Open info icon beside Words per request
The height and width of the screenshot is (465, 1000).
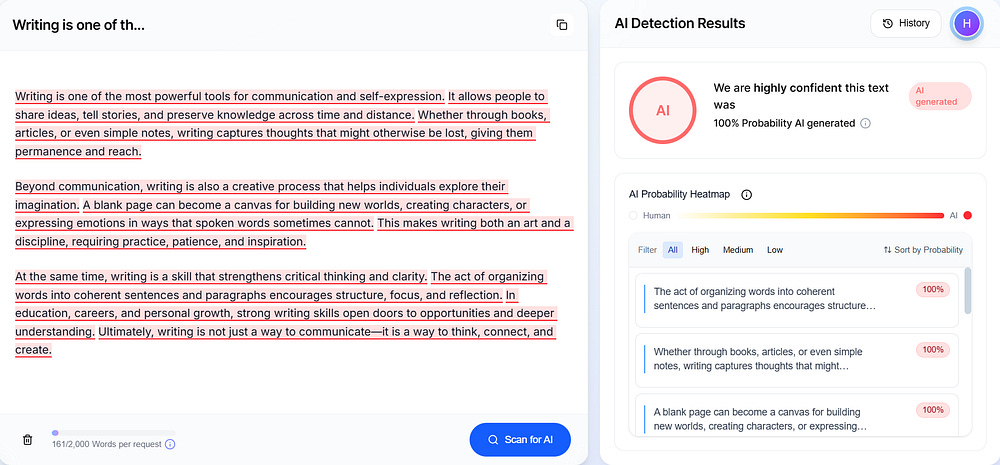(x=170, y=444)
